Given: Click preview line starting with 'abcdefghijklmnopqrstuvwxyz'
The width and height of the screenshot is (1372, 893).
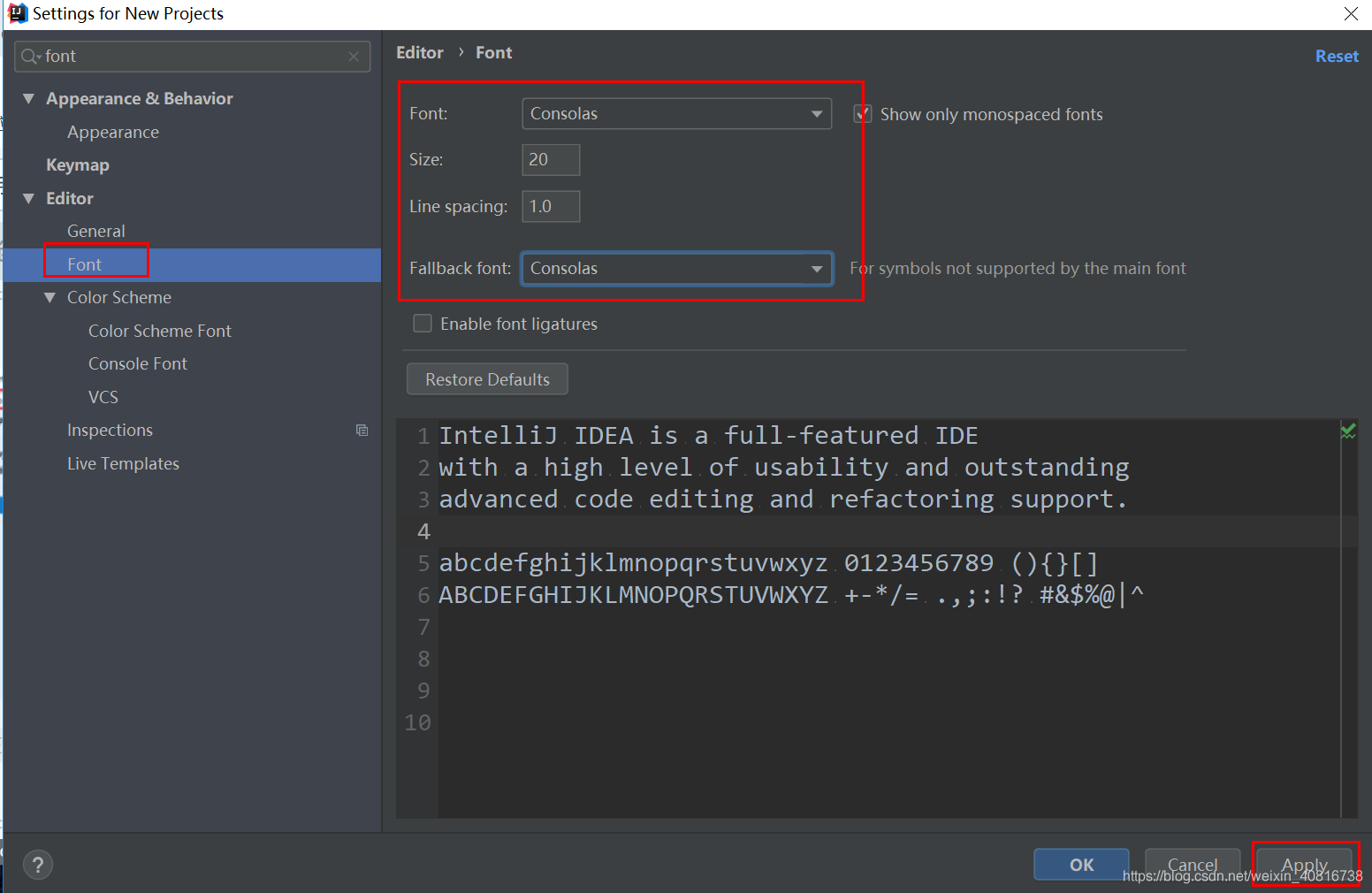Looking at the screenshot, I should click(x=768, y=563).
